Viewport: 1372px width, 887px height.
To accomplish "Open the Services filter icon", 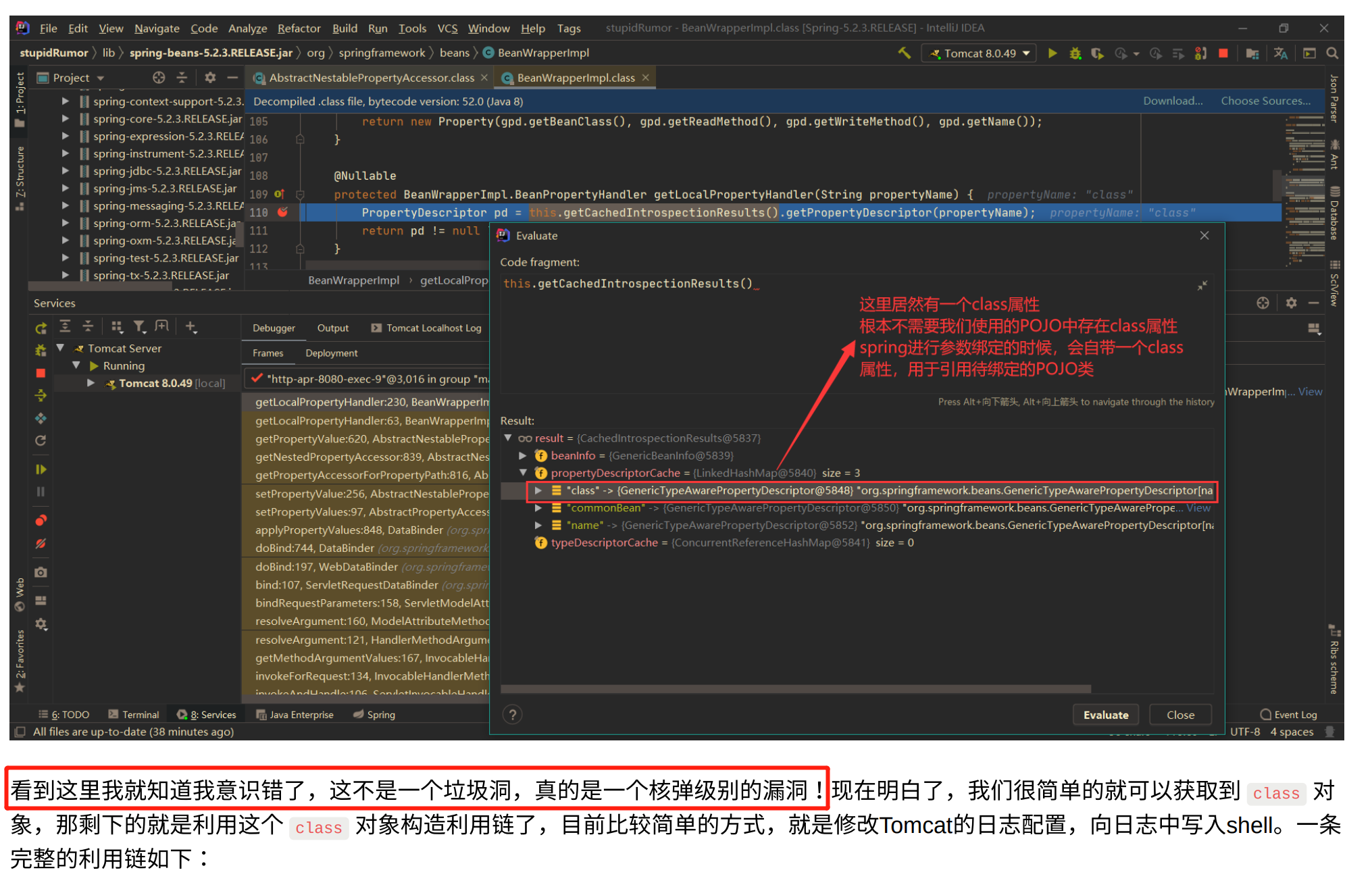I will pos(139,327).
